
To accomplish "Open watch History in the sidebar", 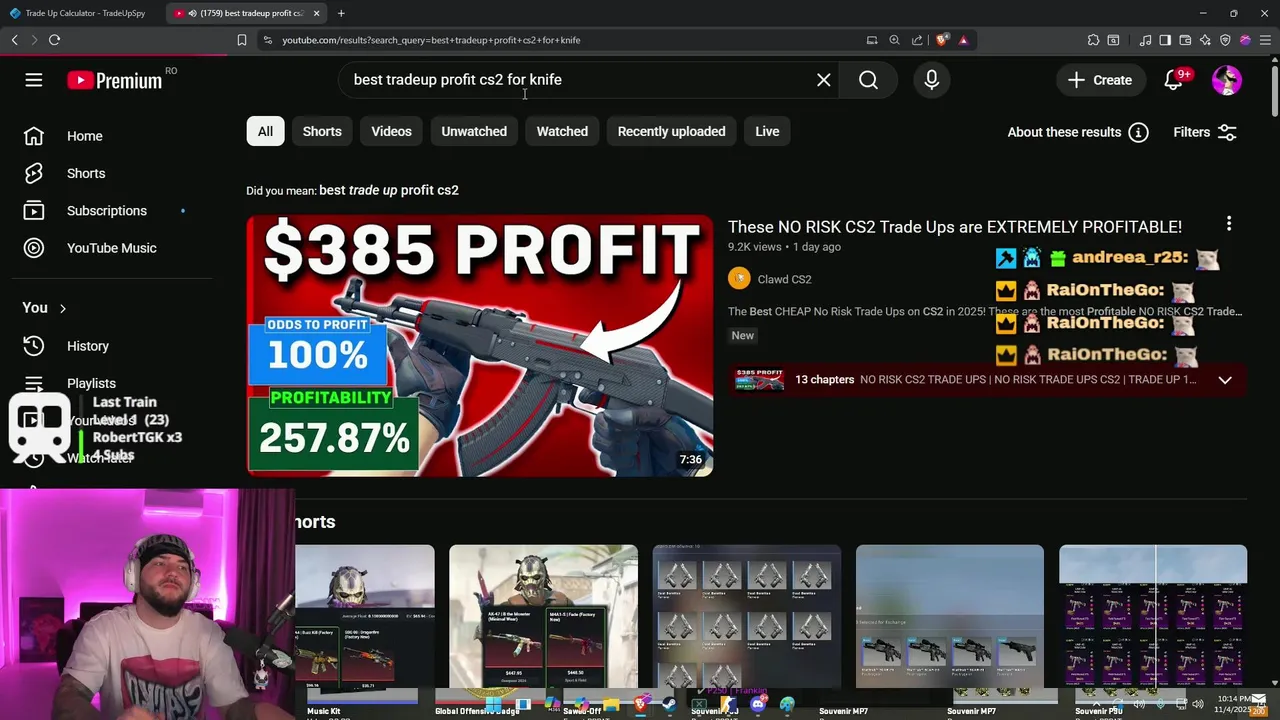I will click(x=87, y=346).
